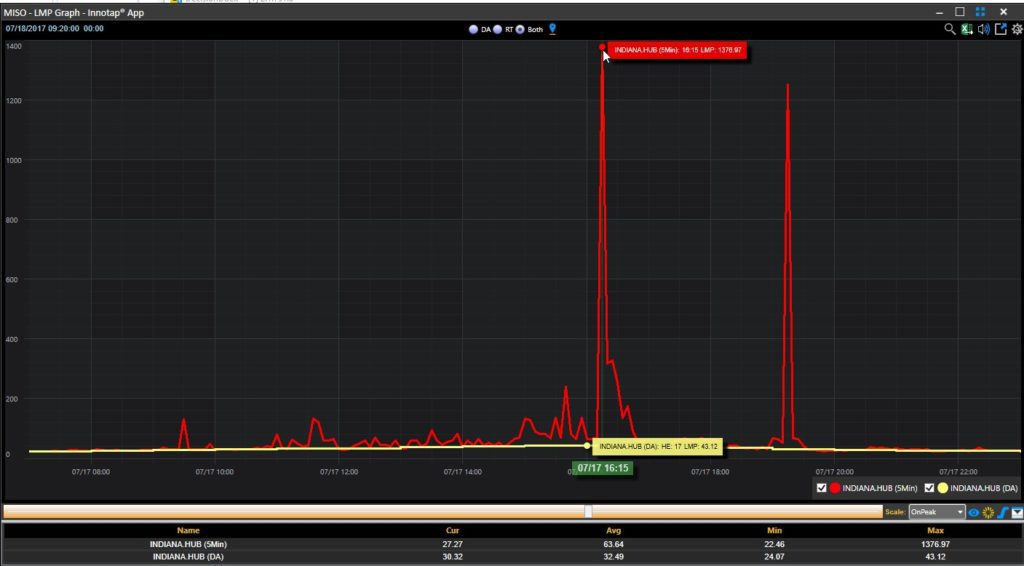Export graph data to Excel
The image size is (1024, 566).
[x=967, y=29]
